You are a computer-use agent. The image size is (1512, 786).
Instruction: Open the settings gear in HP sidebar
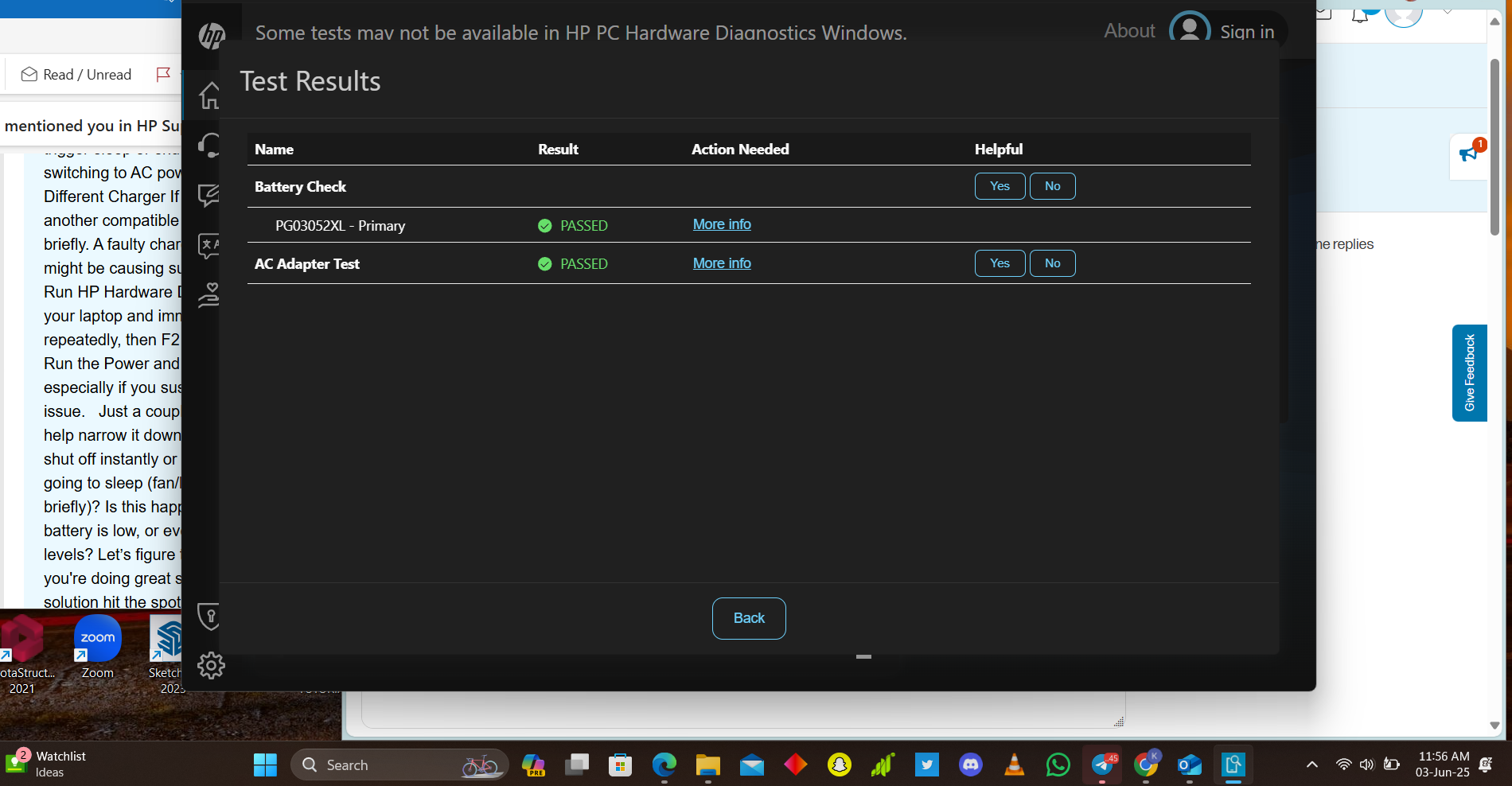[211, 665]
